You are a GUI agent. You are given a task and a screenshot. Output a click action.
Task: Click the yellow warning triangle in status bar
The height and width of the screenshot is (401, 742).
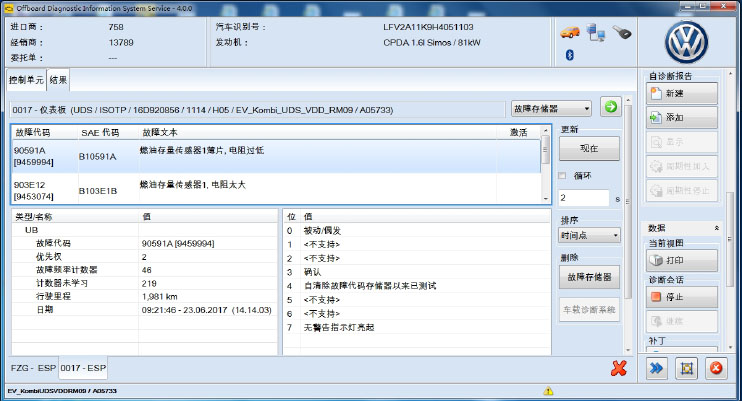pyautogui.click(x=548, y=391)
